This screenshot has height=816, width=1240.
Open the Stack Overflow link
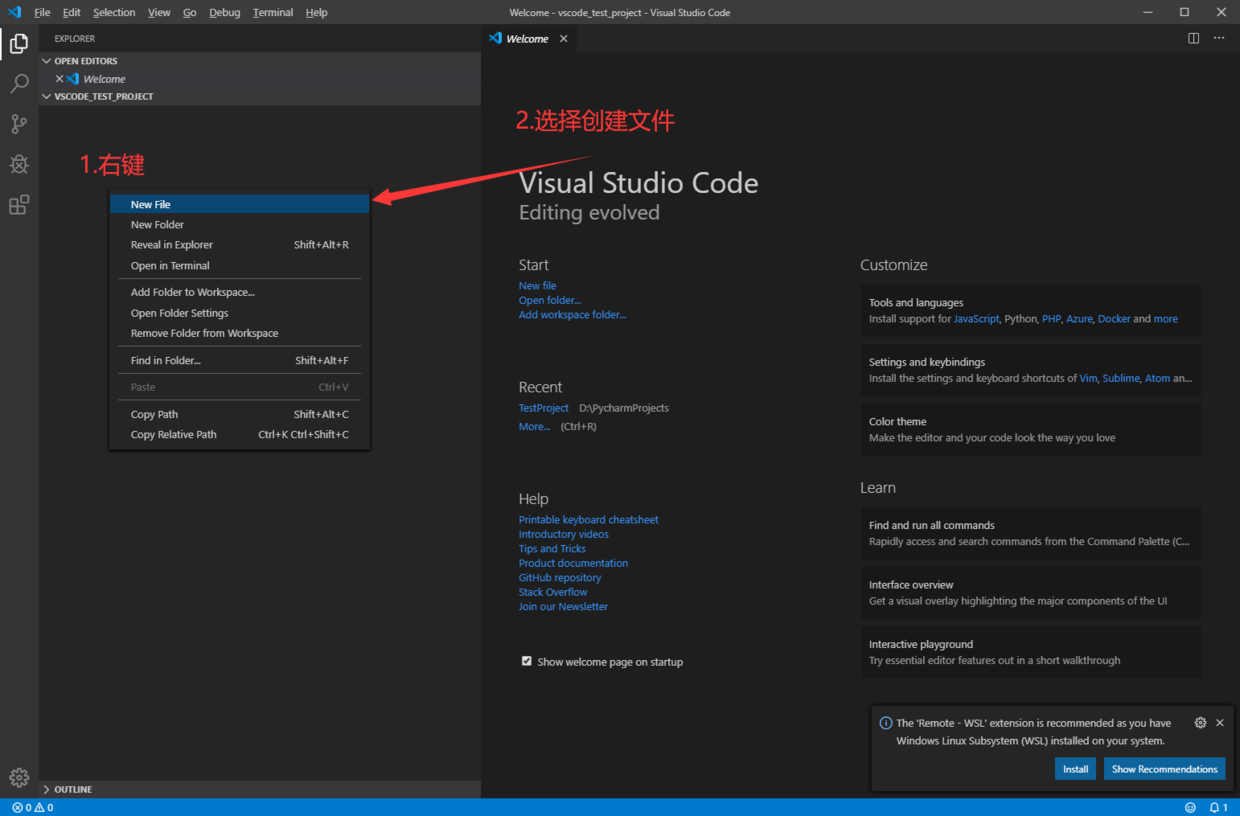[553, 592]
